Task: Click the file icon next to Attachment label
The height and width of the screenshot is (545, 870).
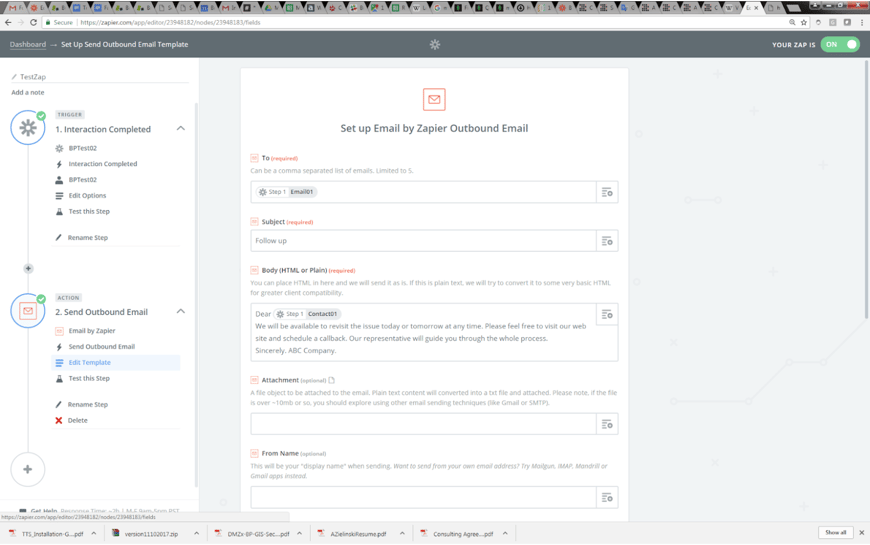Action: [x=332, y=380]
